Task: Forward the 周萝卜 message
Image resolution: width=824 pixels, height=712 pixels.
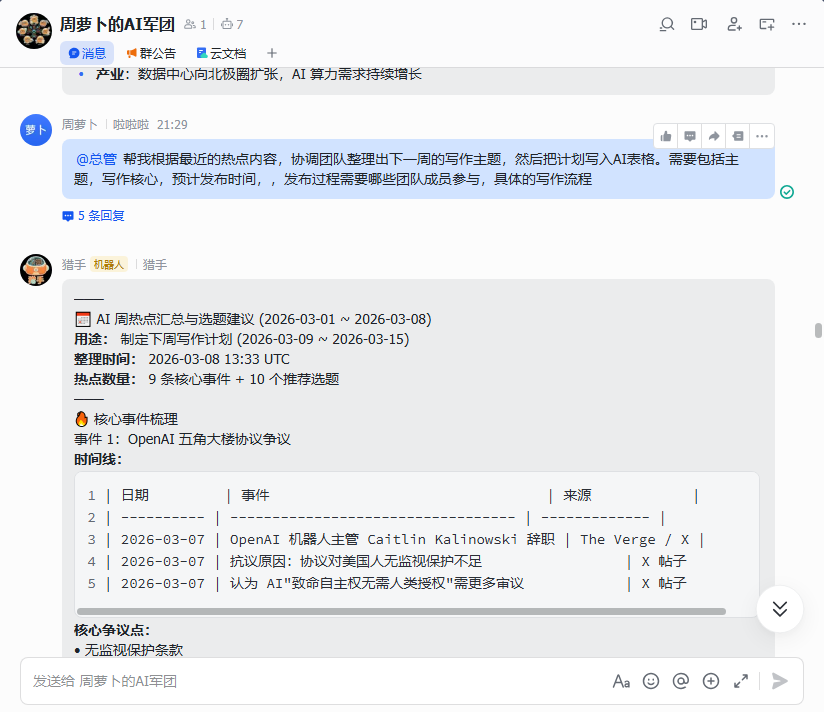Action: [714, 137]
